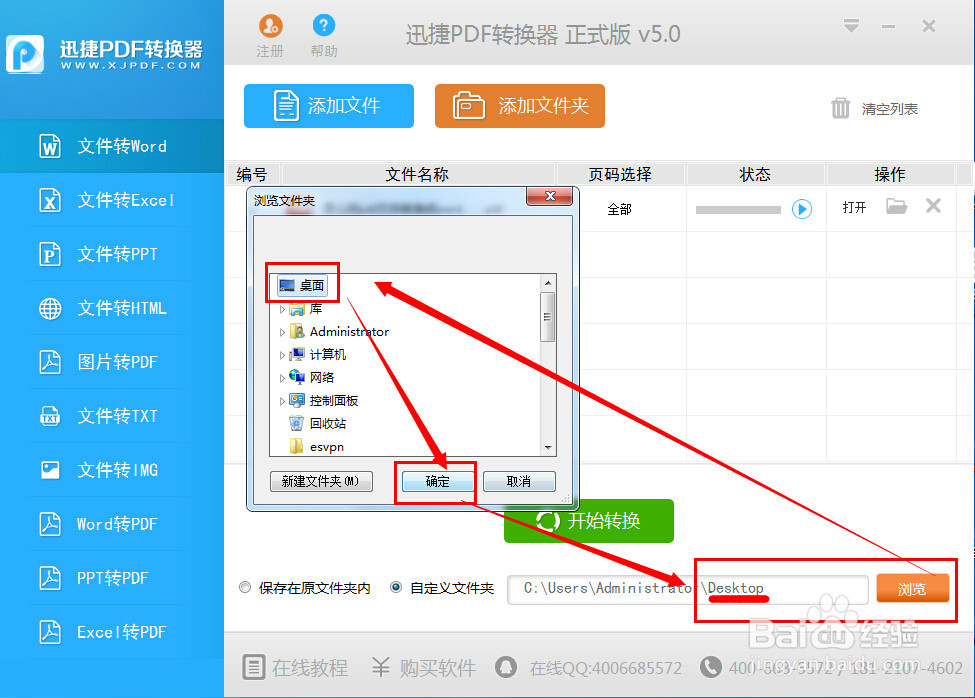Click 取消 button in dialog
The image size is (975, 698).
click(519, 481)
